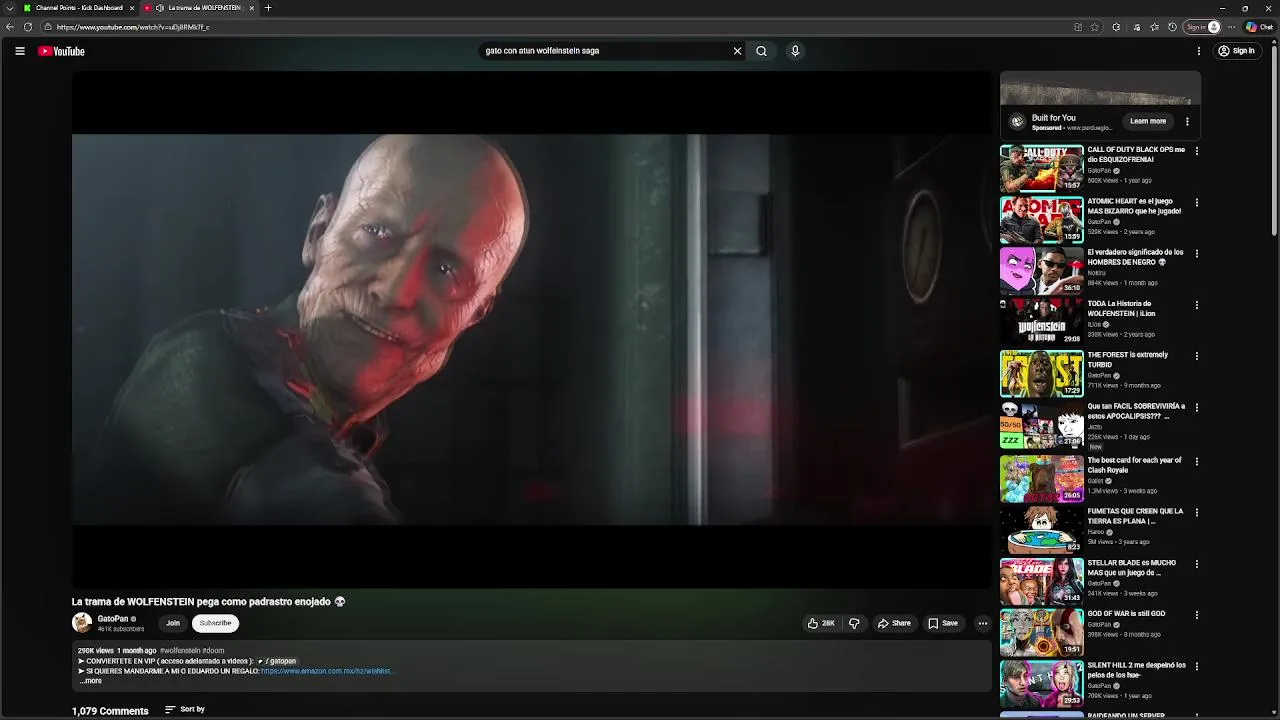Image resolution: width=1280 pixels, height=720 pixels.
Task: Save the video to playlist
Action: point(943,623)
